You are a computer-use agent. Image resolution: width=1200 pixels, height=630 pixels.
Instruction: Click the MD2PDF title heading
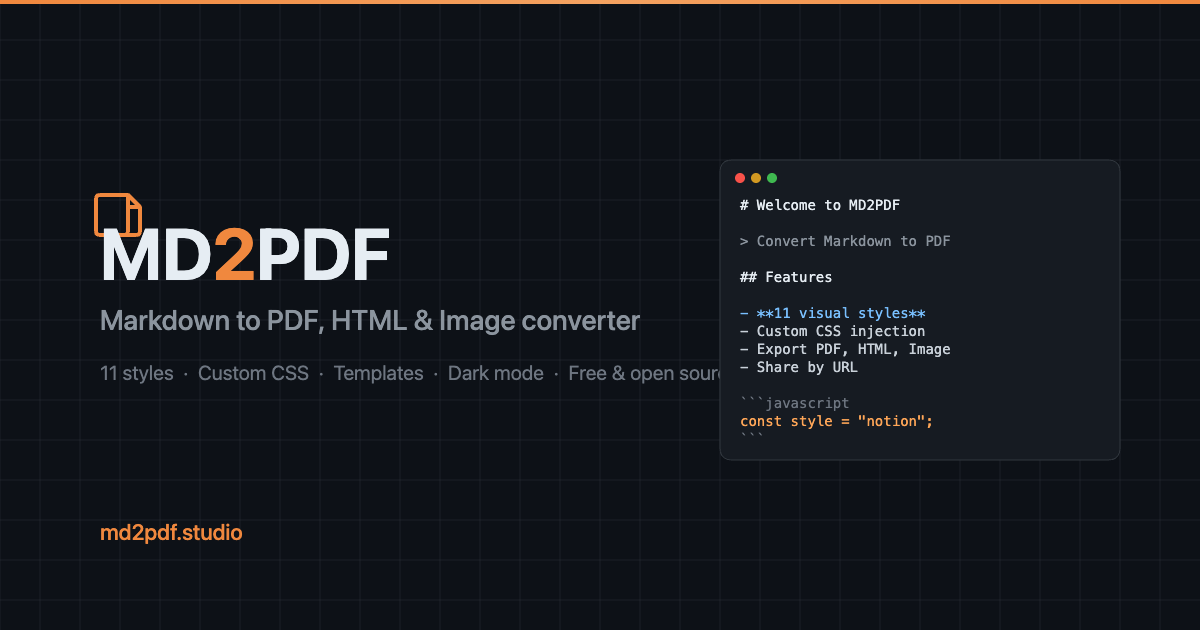pyautogui.click(x=245, y=257)
